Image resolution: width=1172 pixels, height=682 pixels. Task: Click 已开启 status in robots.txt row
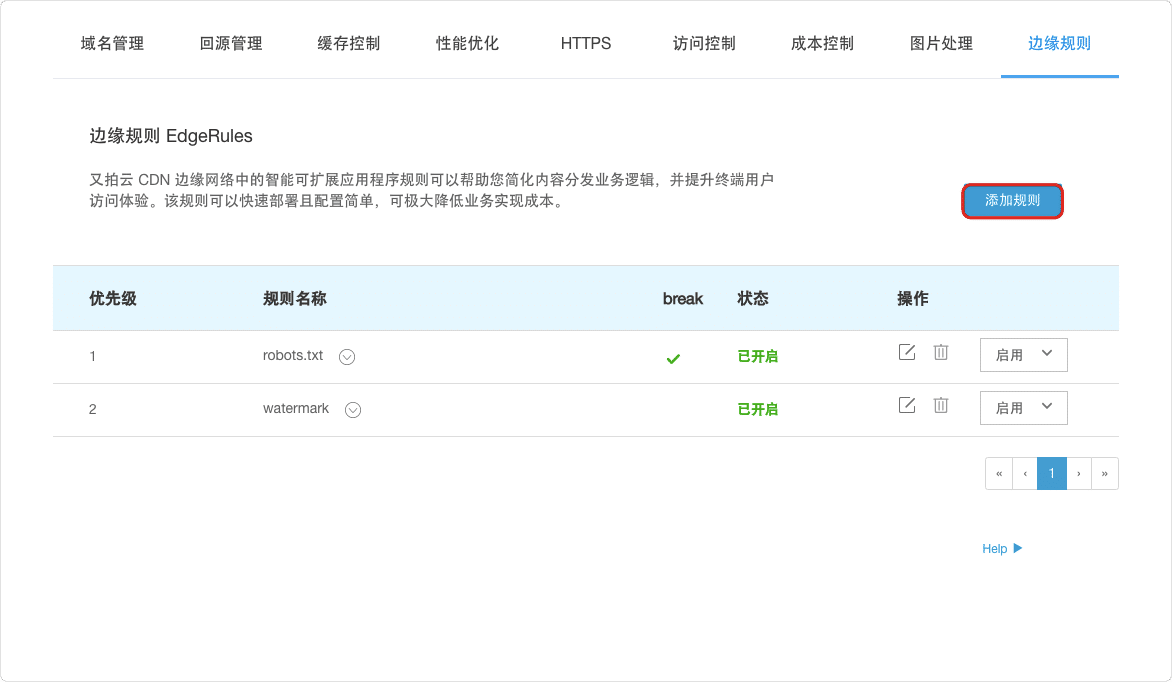[x=757, y=357]
